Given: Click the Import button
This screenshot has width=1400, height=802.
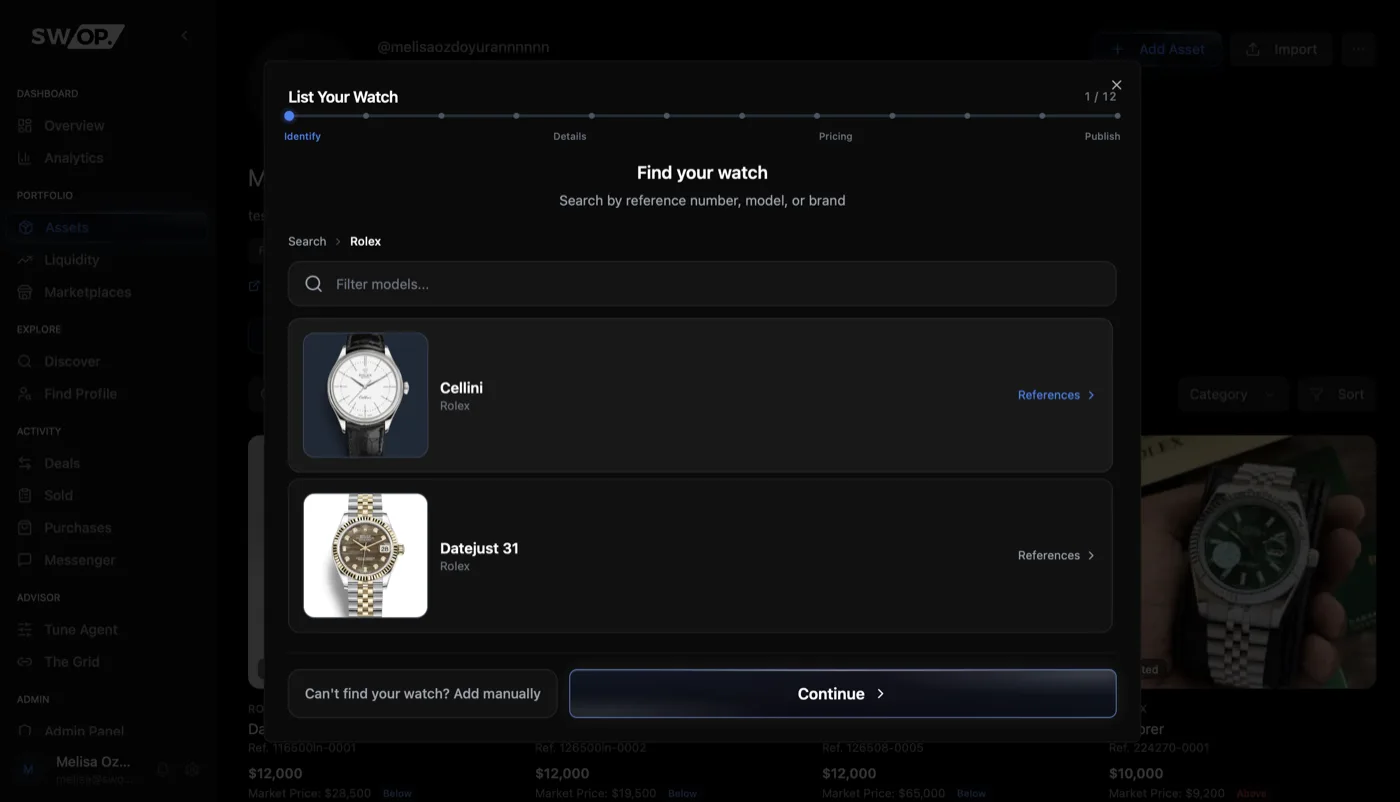Looking at the screenshot, I should pos(1281,49).
